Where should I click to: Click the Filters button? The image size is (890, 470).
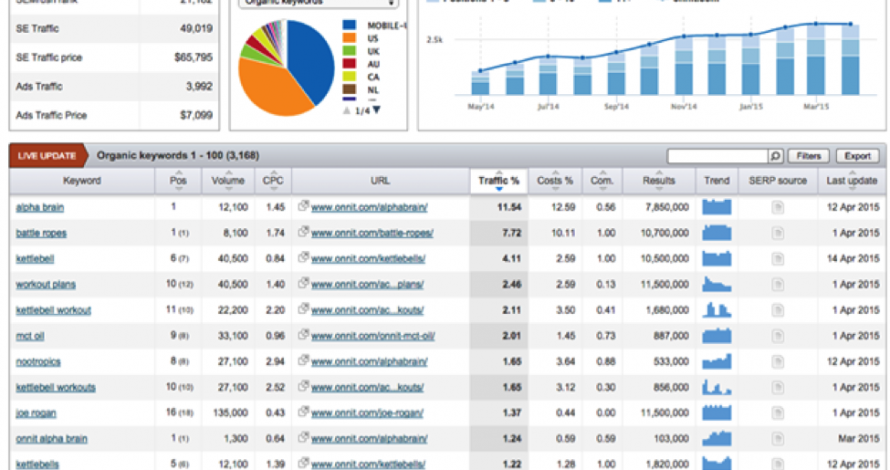pyautogui.click(x=808, y=156)
